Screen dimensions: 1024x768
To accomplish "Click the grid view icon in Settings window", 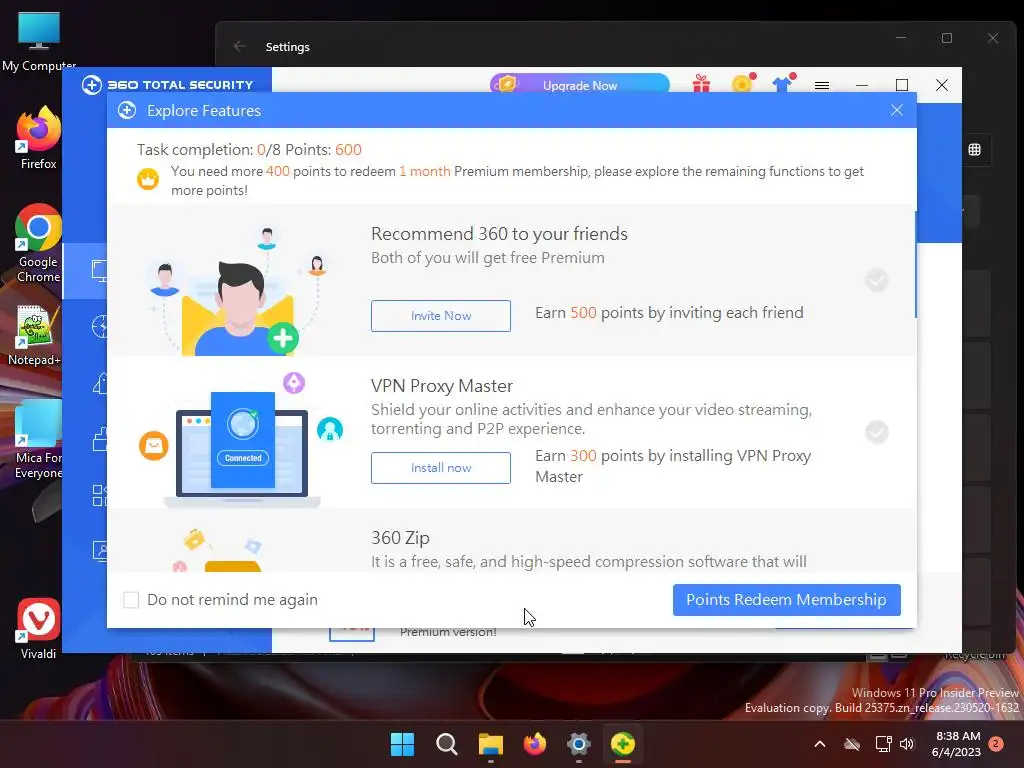I will coord(974,150).
